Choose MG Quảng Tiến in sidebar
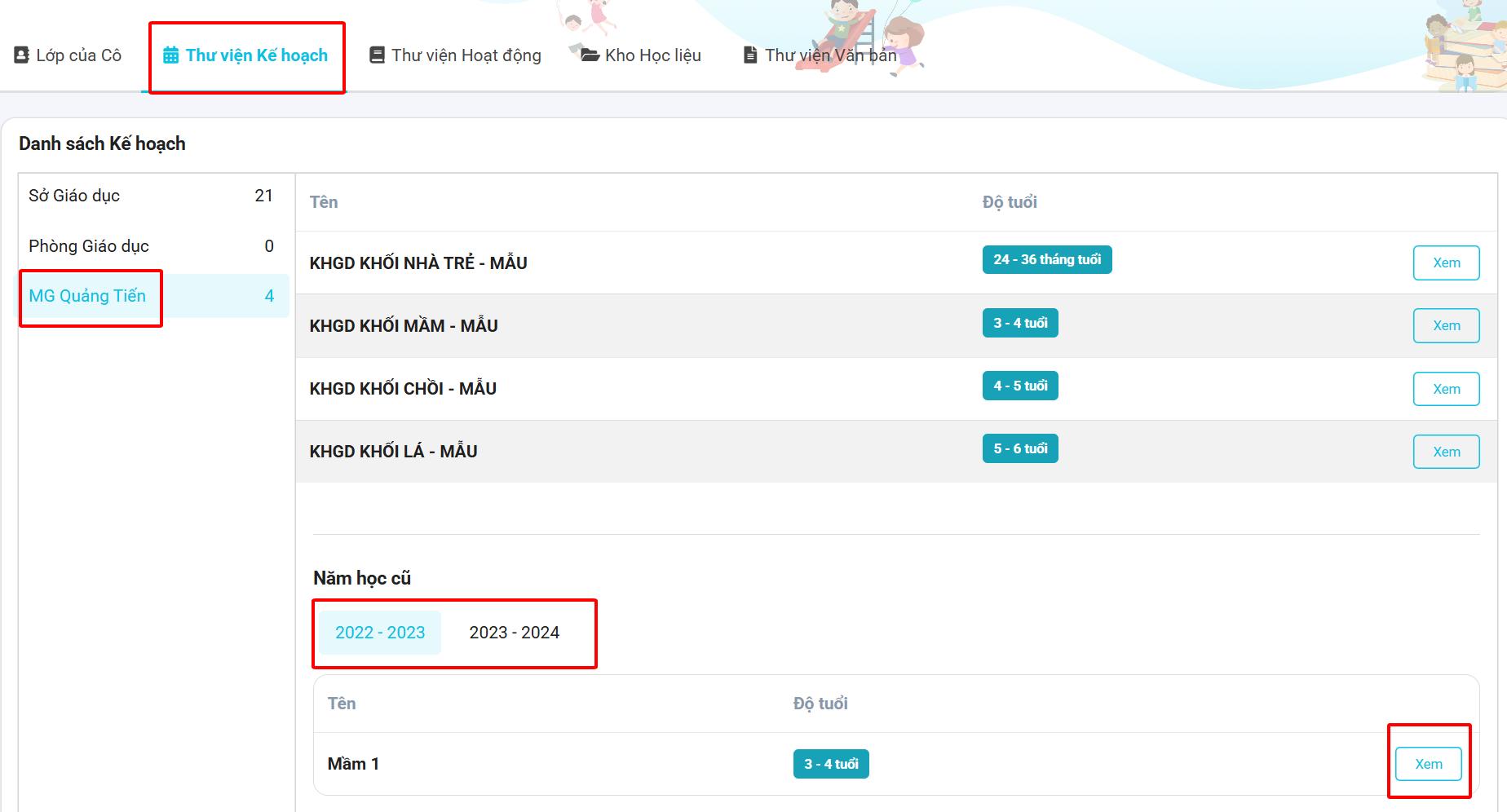This screenshot has height=812, width=1507. (x=87, y=296)
